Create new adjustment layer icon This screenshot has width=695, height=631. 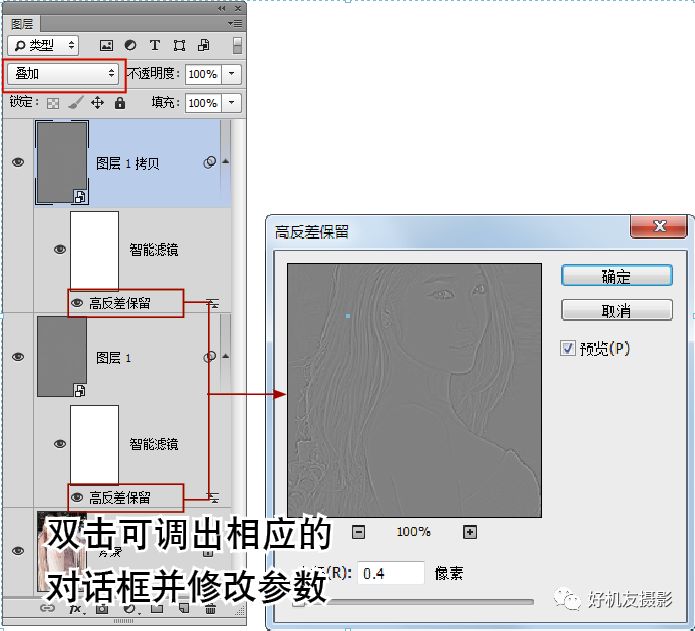pos(129,609)
